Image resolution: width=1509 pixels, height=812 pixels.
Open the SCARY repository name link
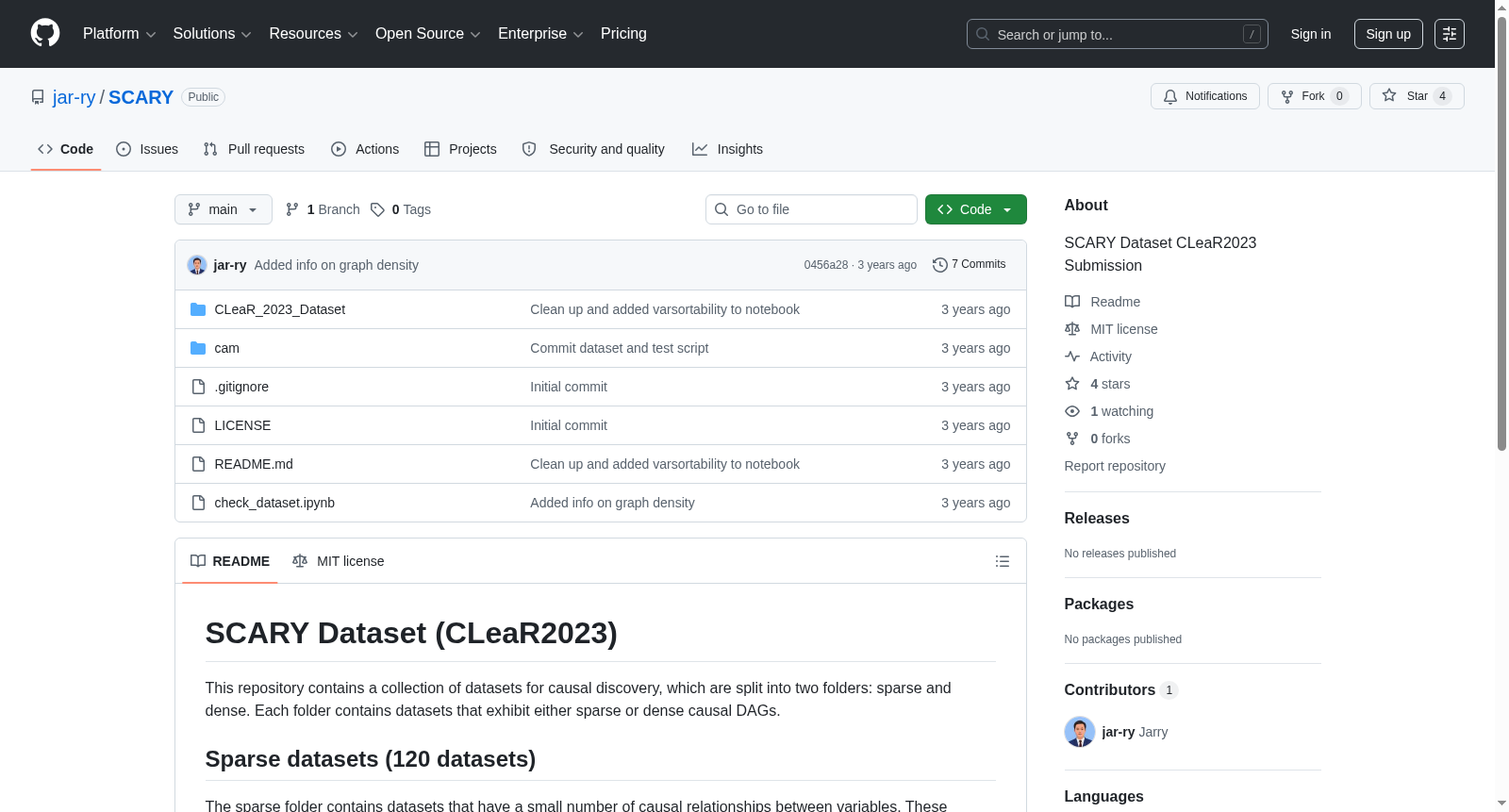141,97
